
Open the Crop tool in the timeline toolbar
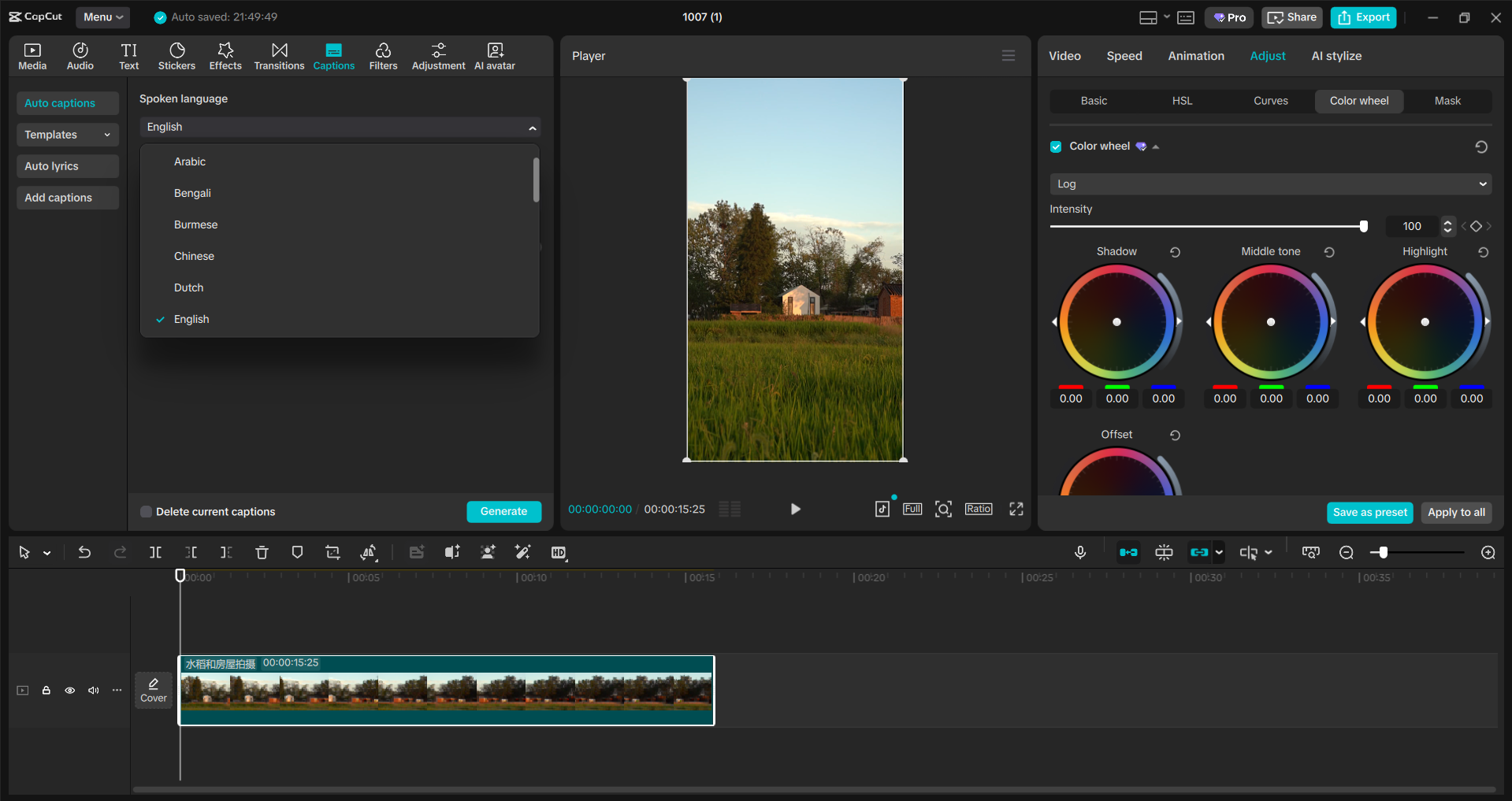pyautogui.click(x=332, y=552)
